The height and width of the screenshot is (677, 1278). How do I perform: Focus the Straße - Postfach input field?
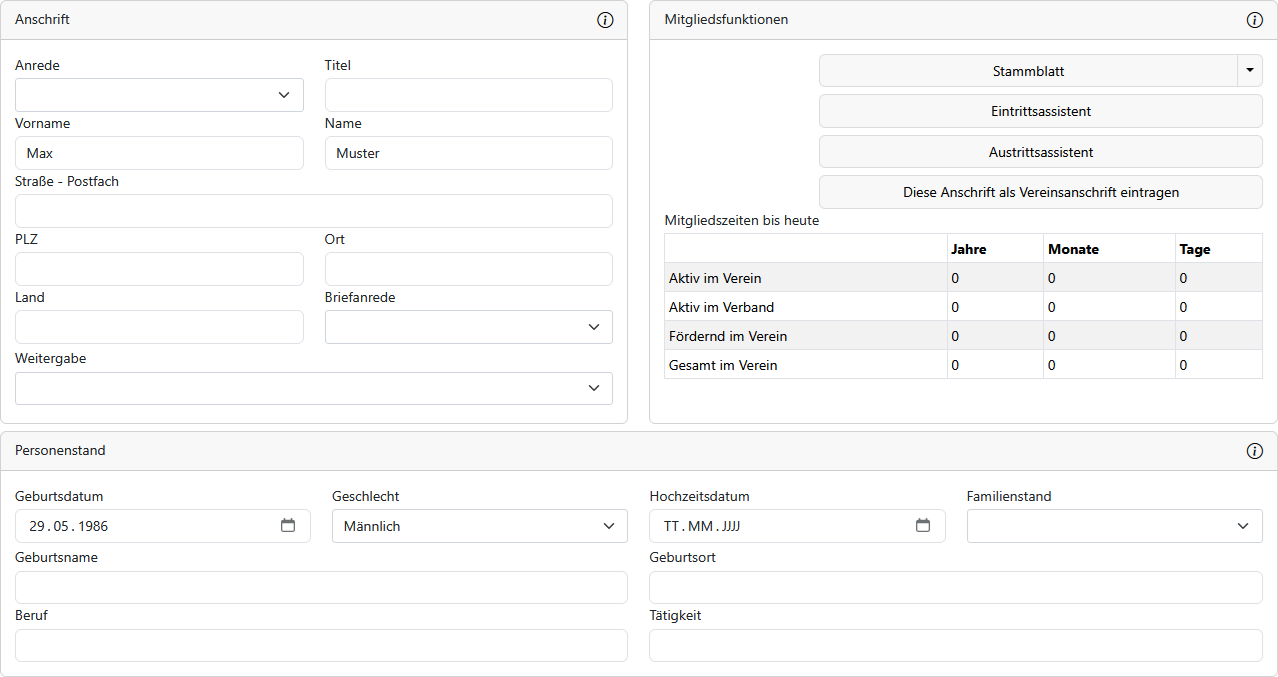click(x=313, y=211)
